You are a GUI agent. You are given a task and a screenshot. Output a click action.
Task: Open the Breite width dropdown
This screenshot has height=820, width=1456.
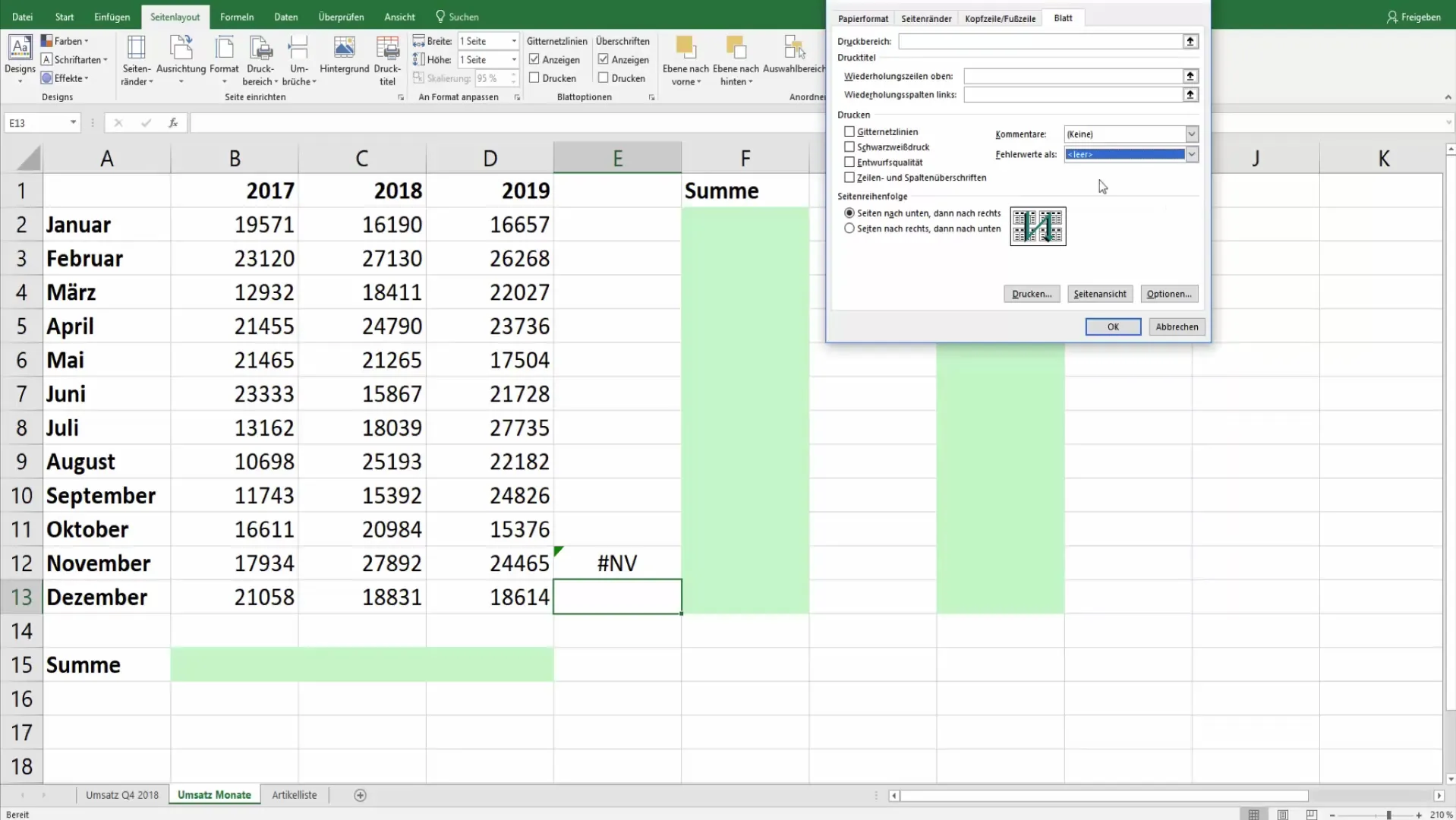click(514, 41)
